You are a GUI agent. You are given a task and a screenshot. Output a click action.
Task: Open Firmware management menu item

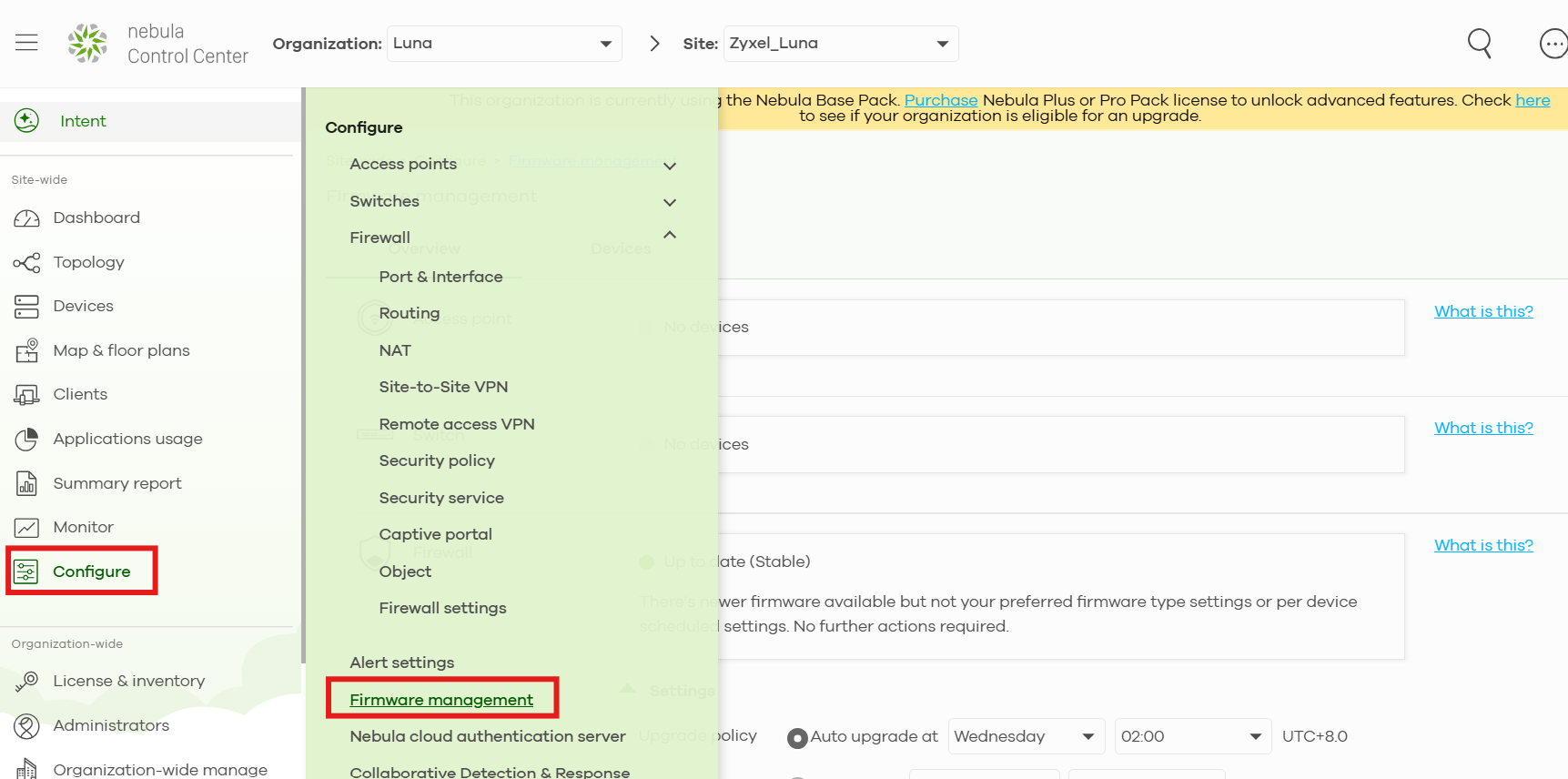441,700
